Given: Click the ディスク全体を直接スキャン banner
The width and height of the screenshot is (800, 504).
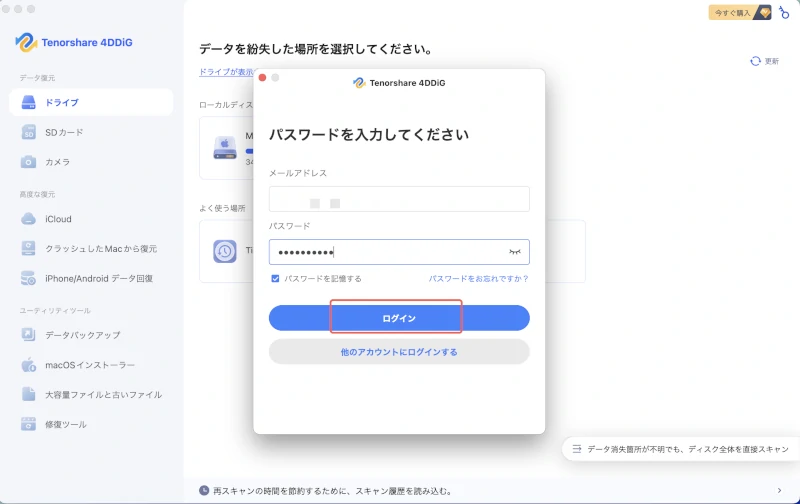Looking at the screenshot, I should pos(681,449).
